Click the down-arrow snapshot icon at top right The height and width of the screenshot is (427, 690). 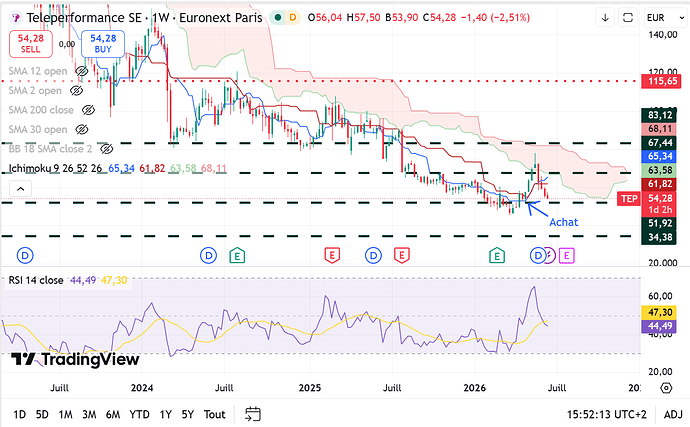tap(605, 18)
